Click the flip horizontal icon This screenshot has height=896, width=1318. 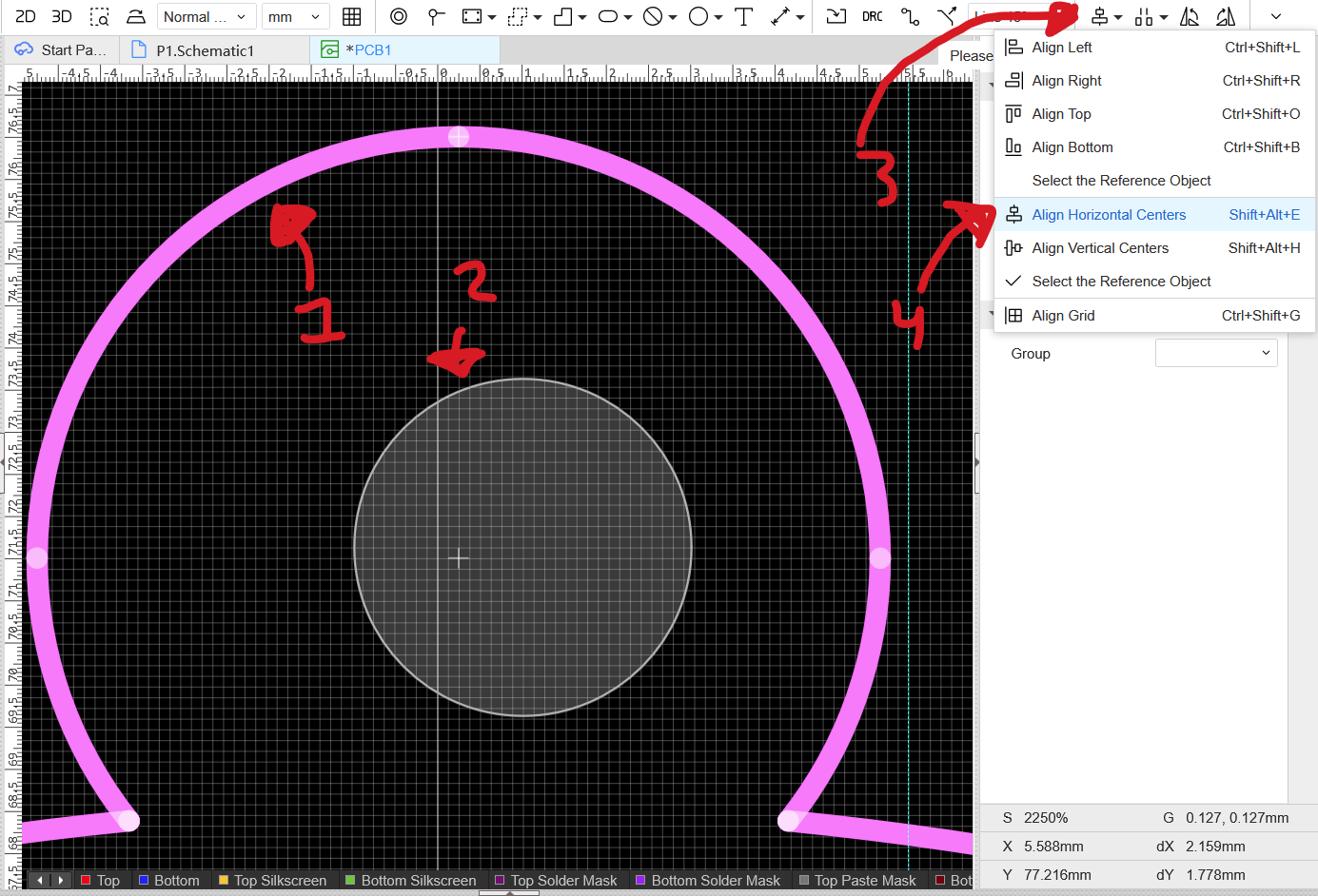pos(1190,16)
